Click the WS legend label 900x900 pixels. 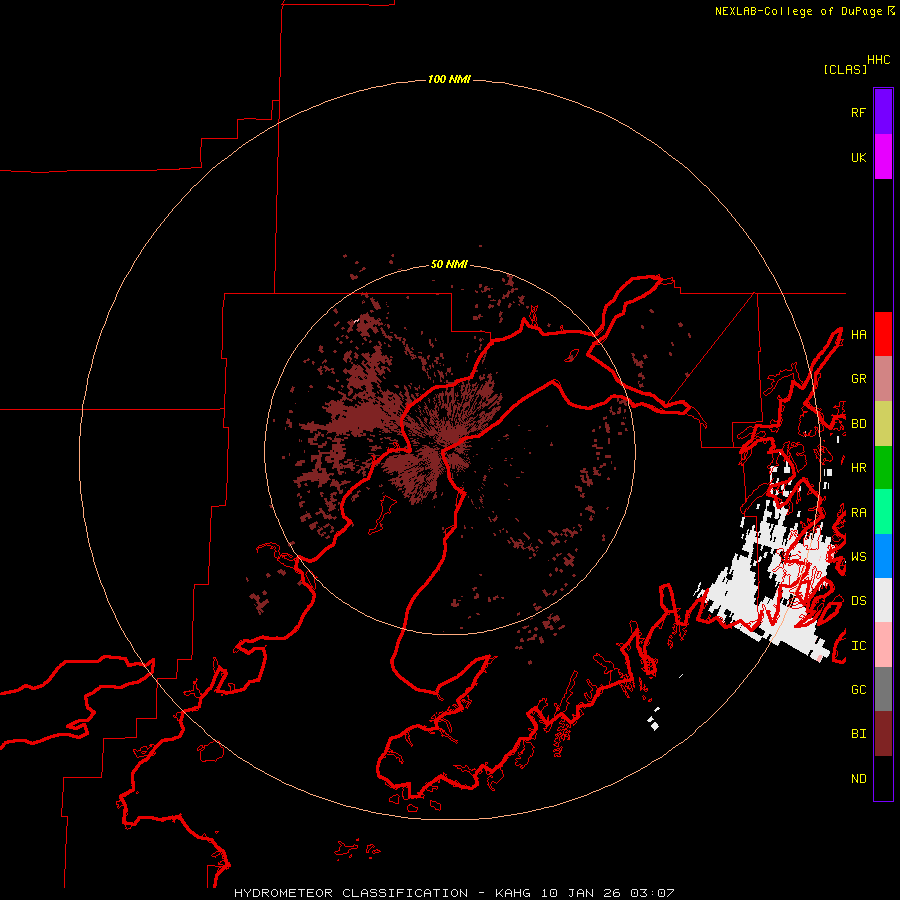(x=858, y=557)
